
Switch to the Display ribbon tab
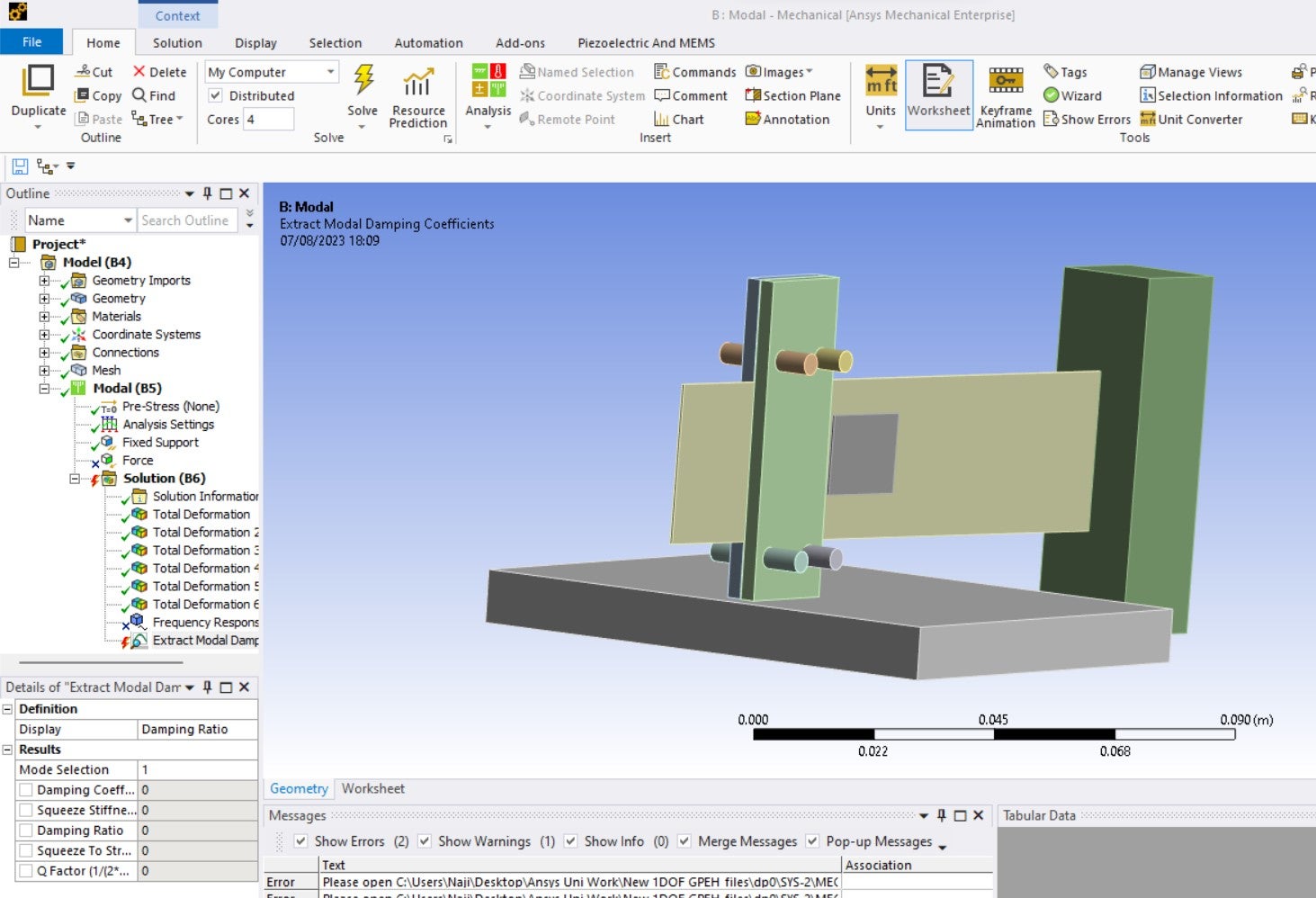click(255, 42)
